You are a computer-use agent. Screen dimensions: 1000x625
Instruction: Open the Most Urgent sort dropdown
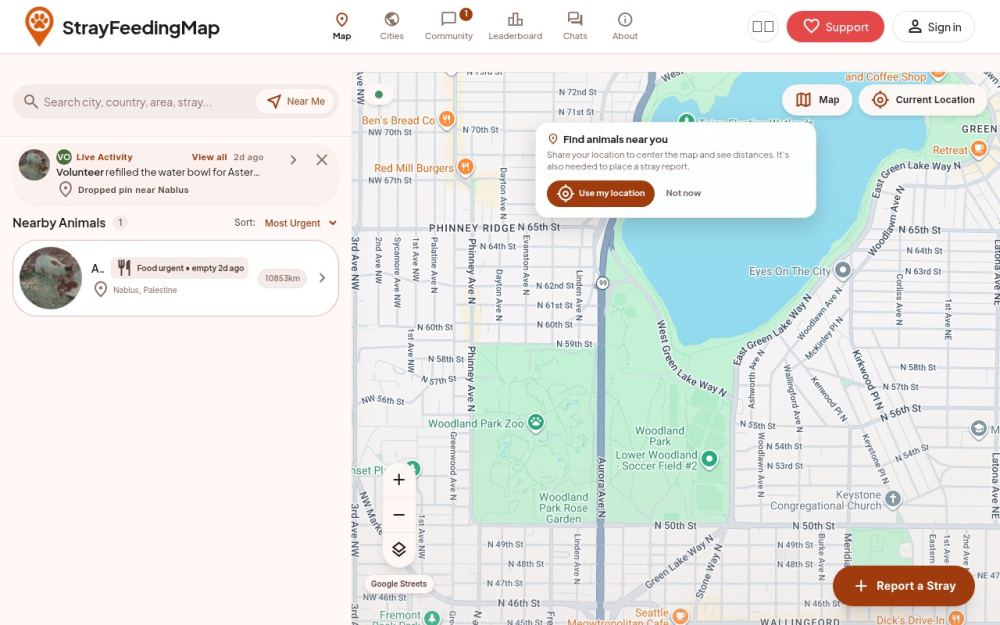tap(300, 223)
